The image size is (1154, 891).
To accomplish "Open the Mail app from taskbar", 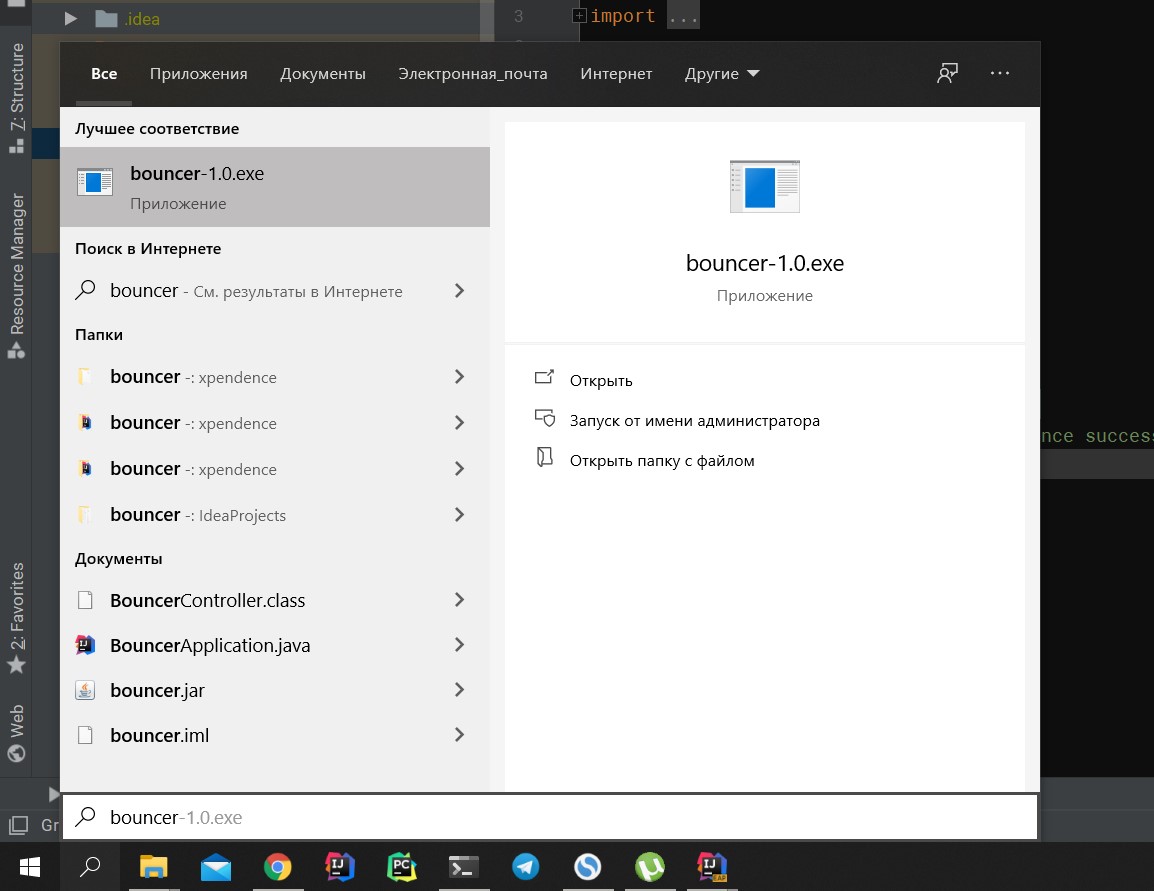I will 216,867.
